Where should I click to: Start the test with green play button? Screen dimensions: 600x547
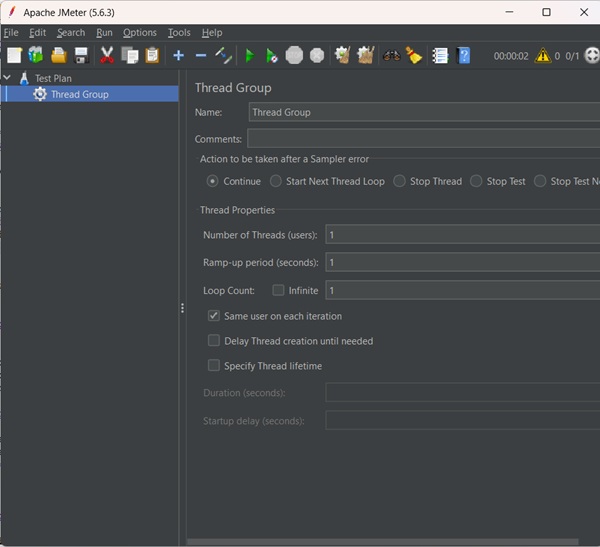249,55
